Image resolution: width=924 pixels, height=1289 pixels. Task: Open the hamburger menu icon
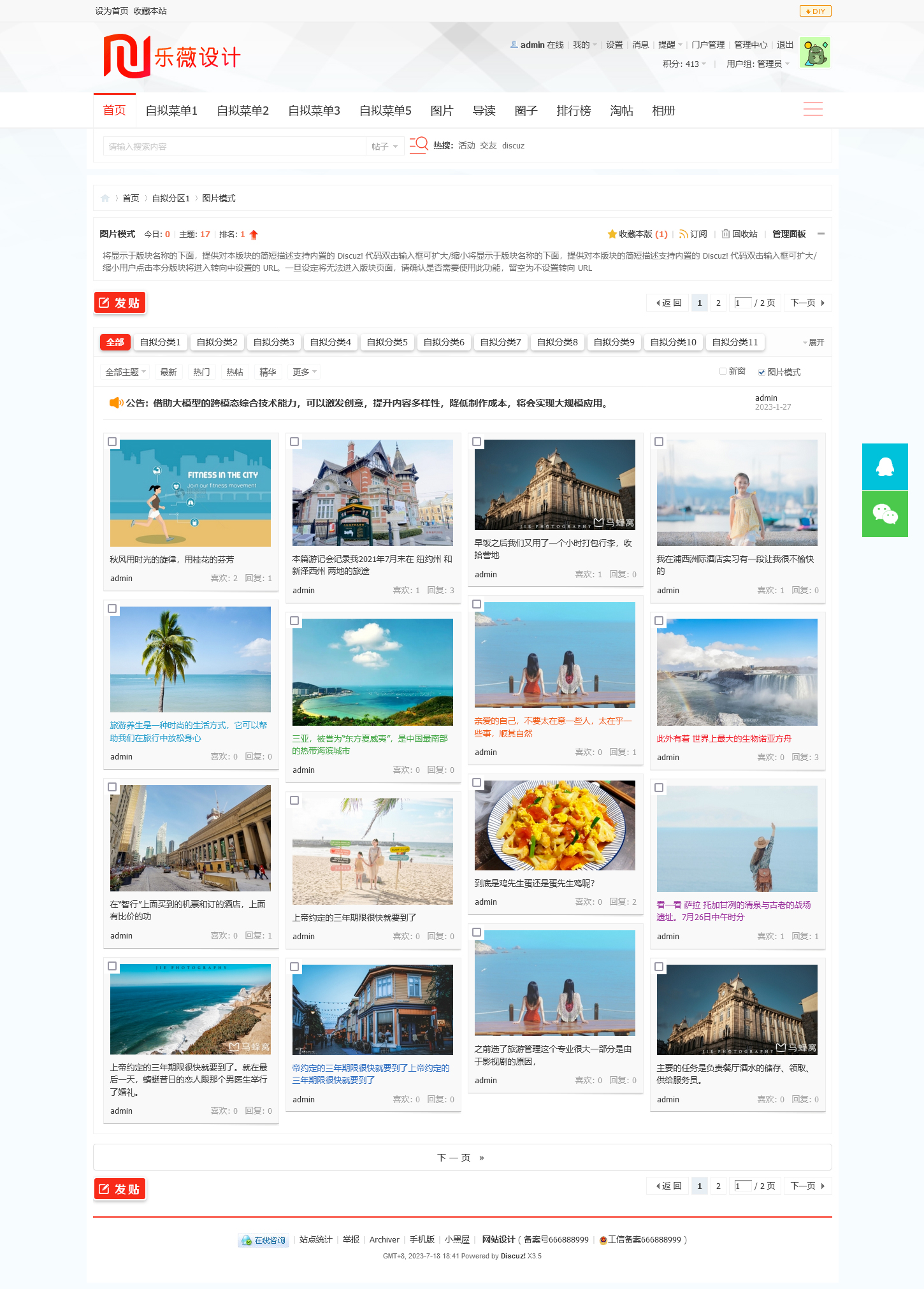pos(812,110)
